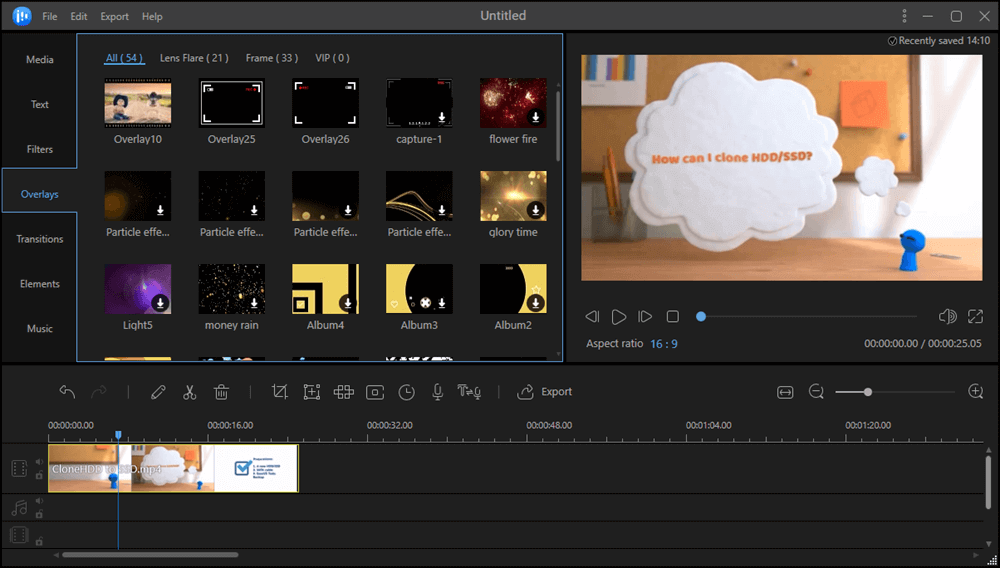Screen dimensions: 1000x568
Task: Open the Help menu
Action: [x=152, y=17]
